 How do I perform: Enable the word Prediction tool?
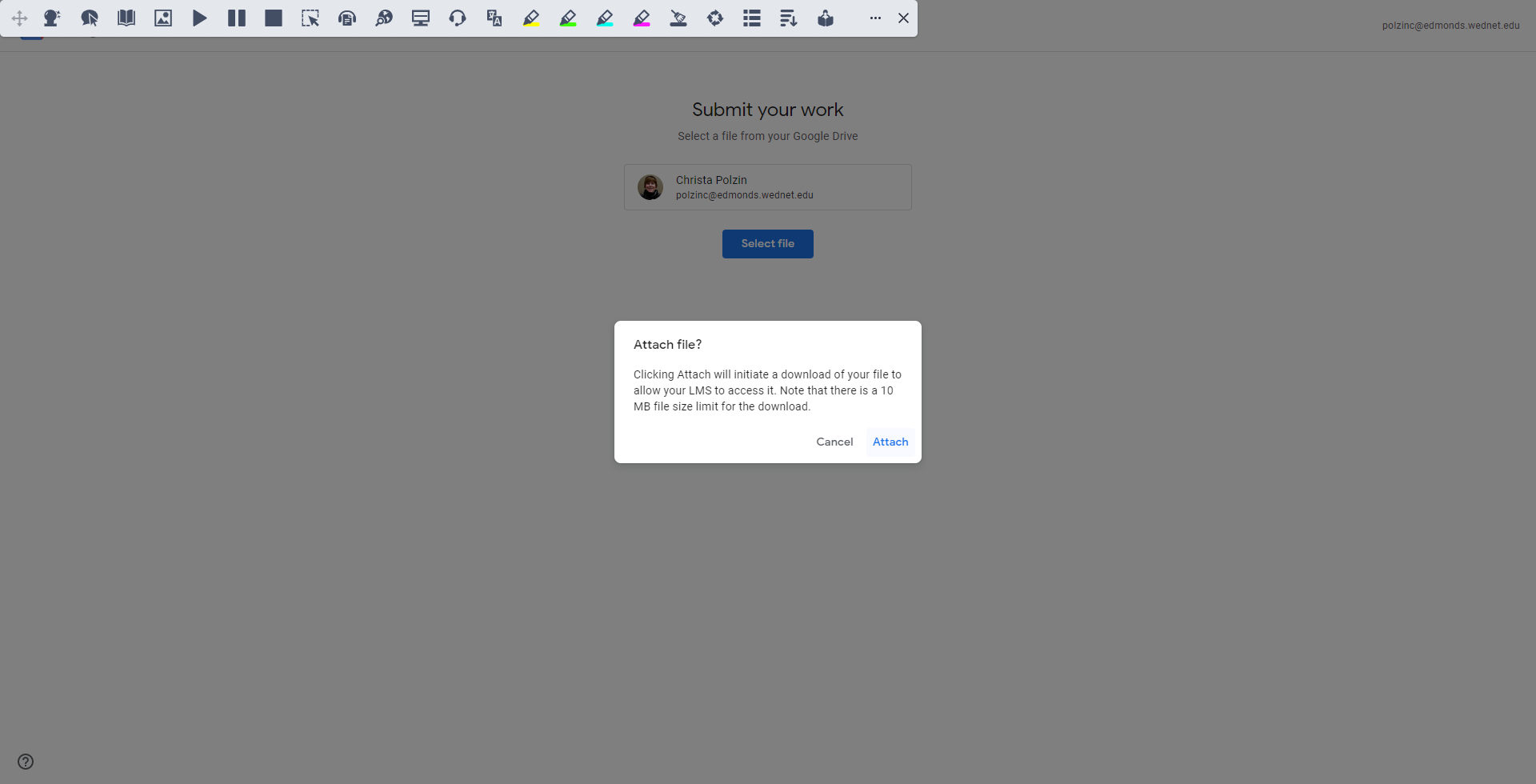(x=52, y=18)
